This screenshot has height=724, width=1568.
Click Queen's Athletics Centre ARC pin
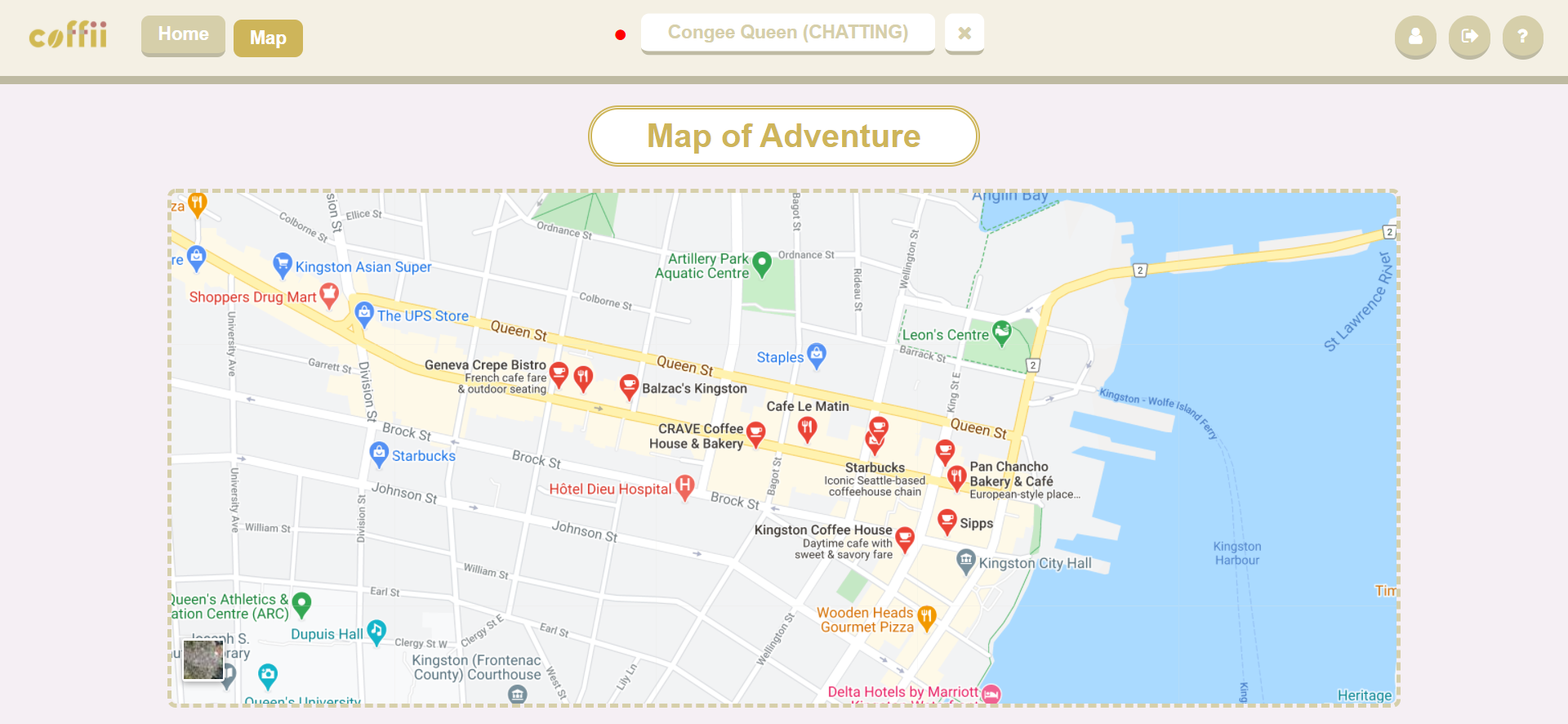[x=301, y=604]
